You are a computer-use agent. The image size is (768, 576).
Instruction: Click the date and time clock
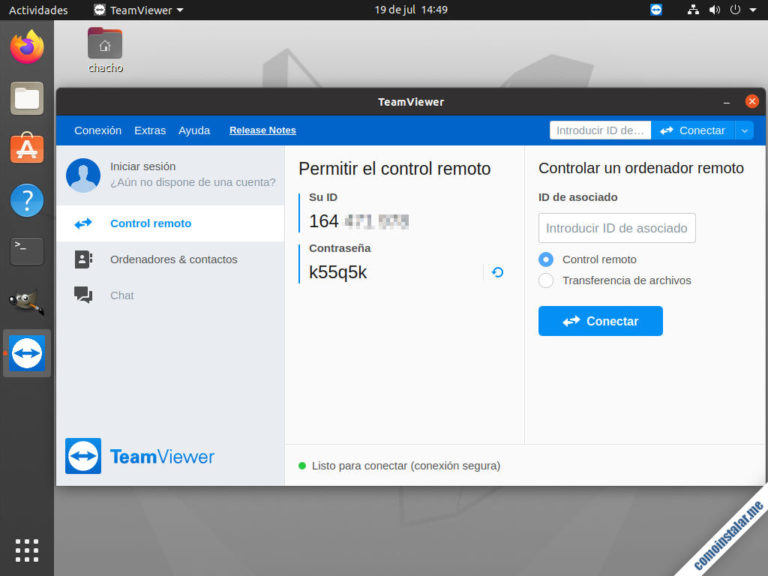(x=410, y=10)
